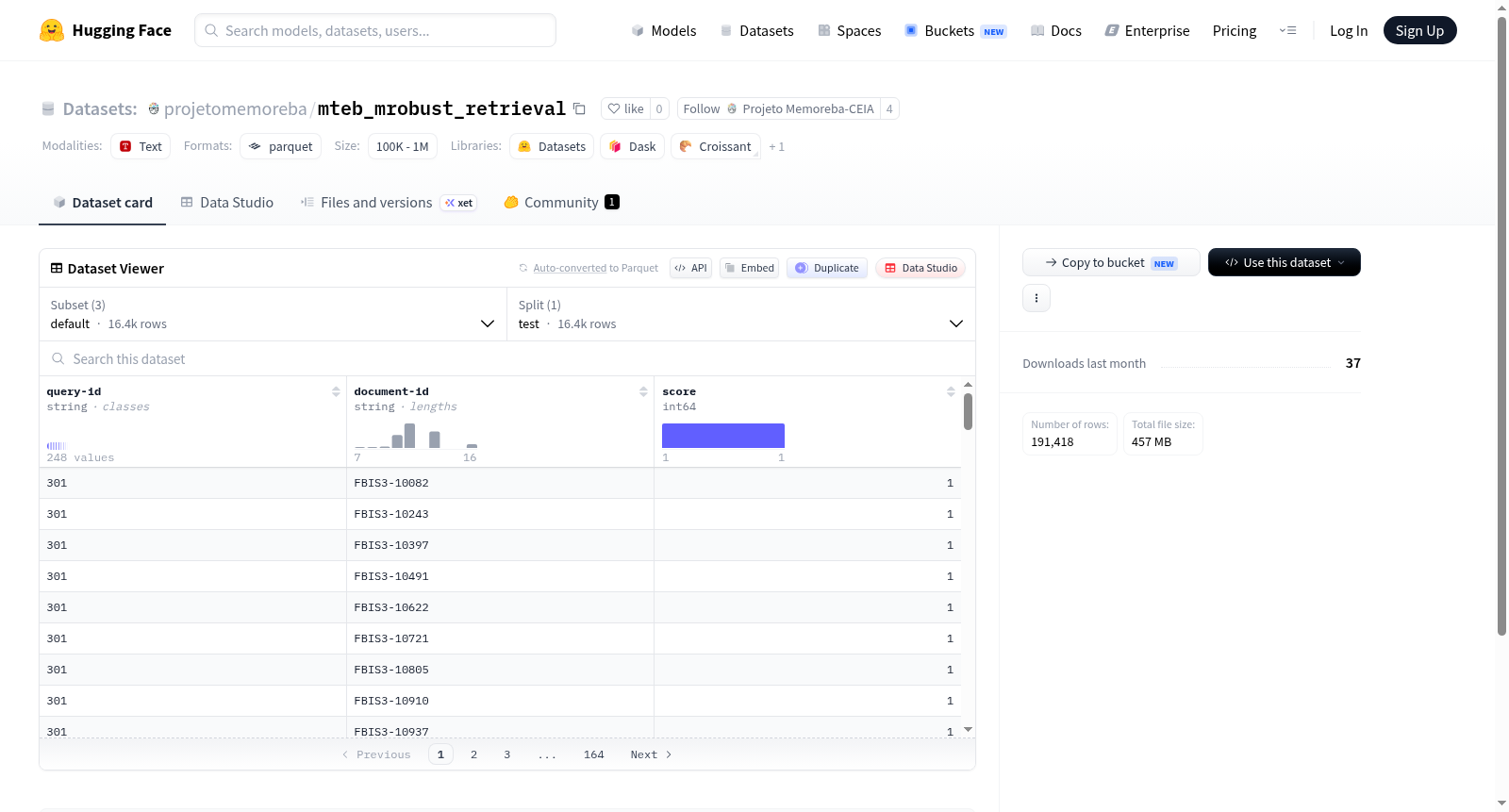Image resolution: width=1509 pixels, height=812 pixels.
Task: Click the 100K - 1M size tag
Action: (x=402, y=146)
